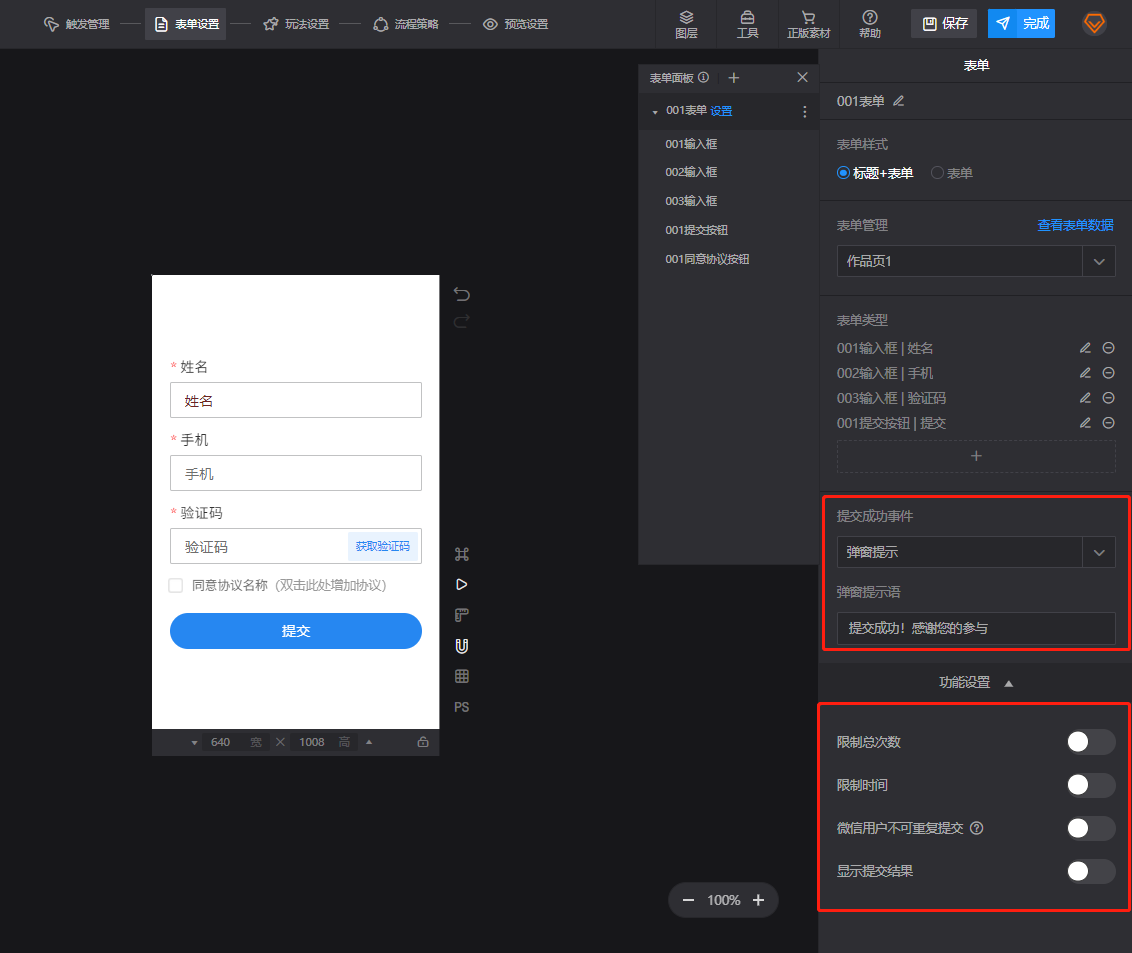Go to the 预览设置 step
The width and height of the screenshot is (1132, 953).
click(x=515, y=25)
